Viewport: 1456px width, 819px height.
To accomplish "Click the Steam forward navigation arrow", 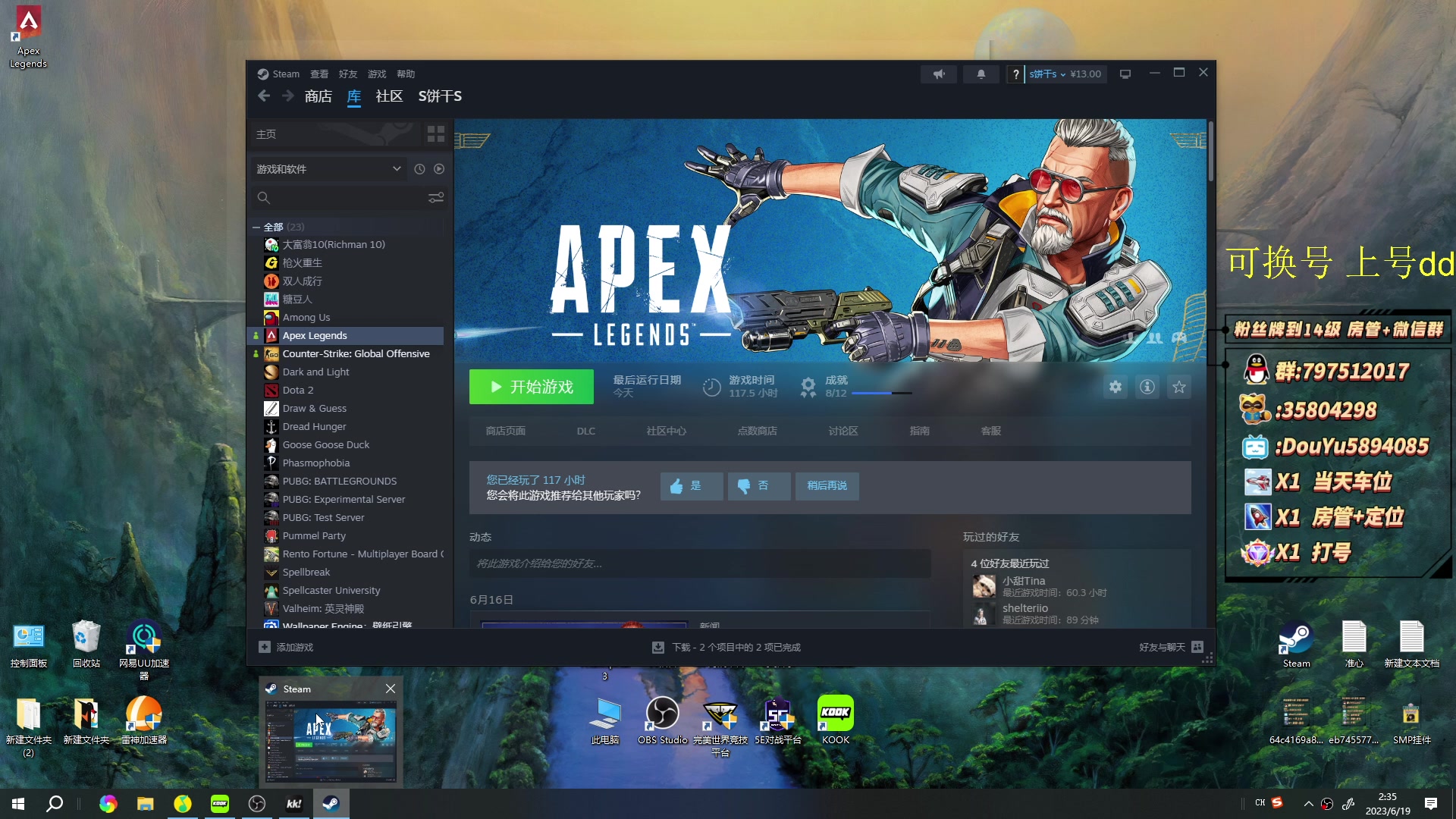I will pos(287,96).
